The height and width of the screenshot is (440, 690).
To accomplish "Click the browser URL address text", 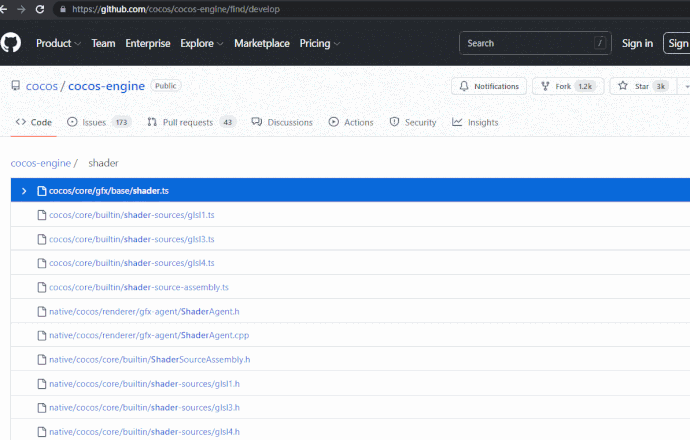I will (176, 9).
